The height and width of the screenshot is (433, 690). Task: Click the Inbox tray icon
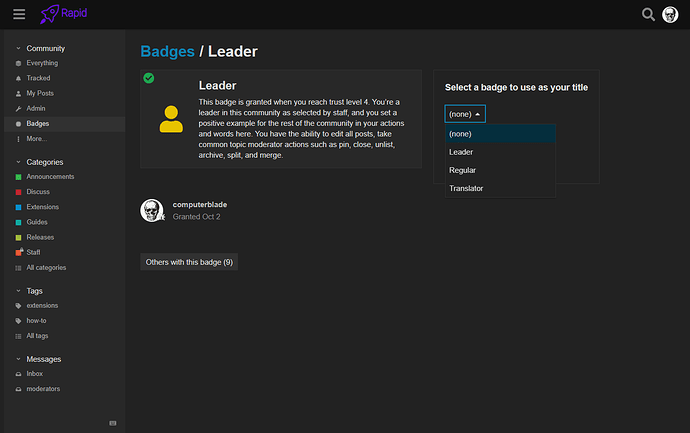coord(18,374)
